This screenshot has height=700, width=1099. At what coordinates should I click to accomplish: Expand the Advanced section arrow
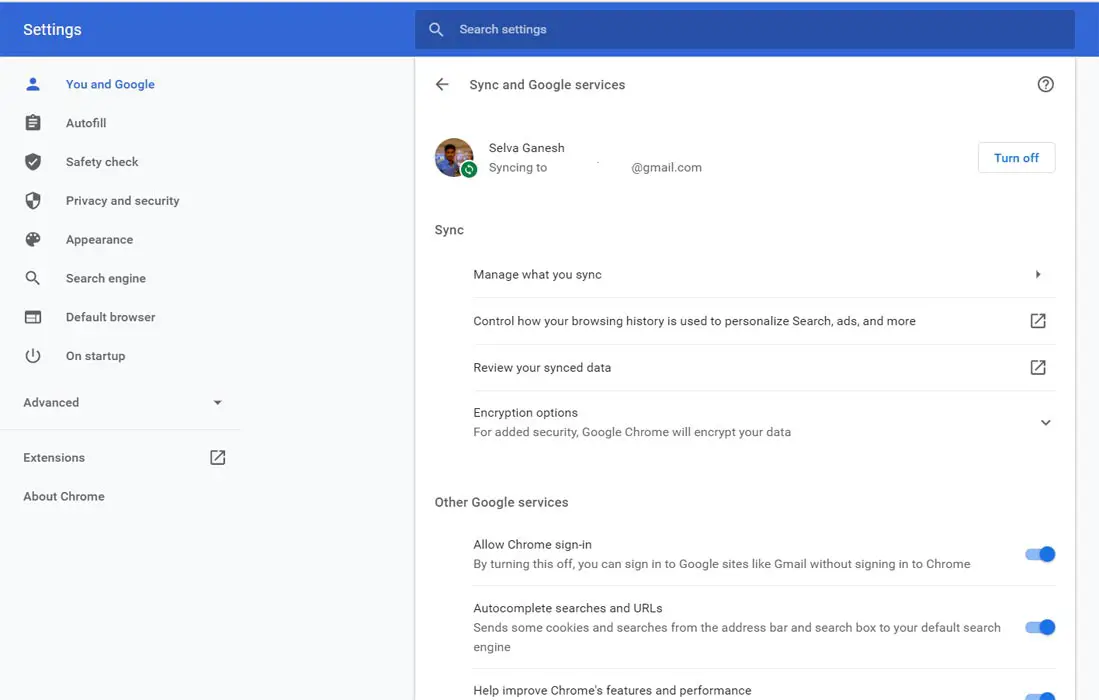pyautogui.click(x=217, y=402)
